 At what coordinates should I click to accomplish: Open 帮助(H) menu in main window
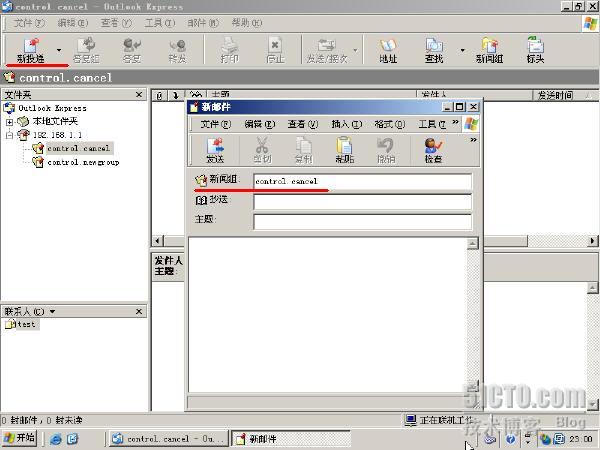pyautogui.click(x=247, y=23)
